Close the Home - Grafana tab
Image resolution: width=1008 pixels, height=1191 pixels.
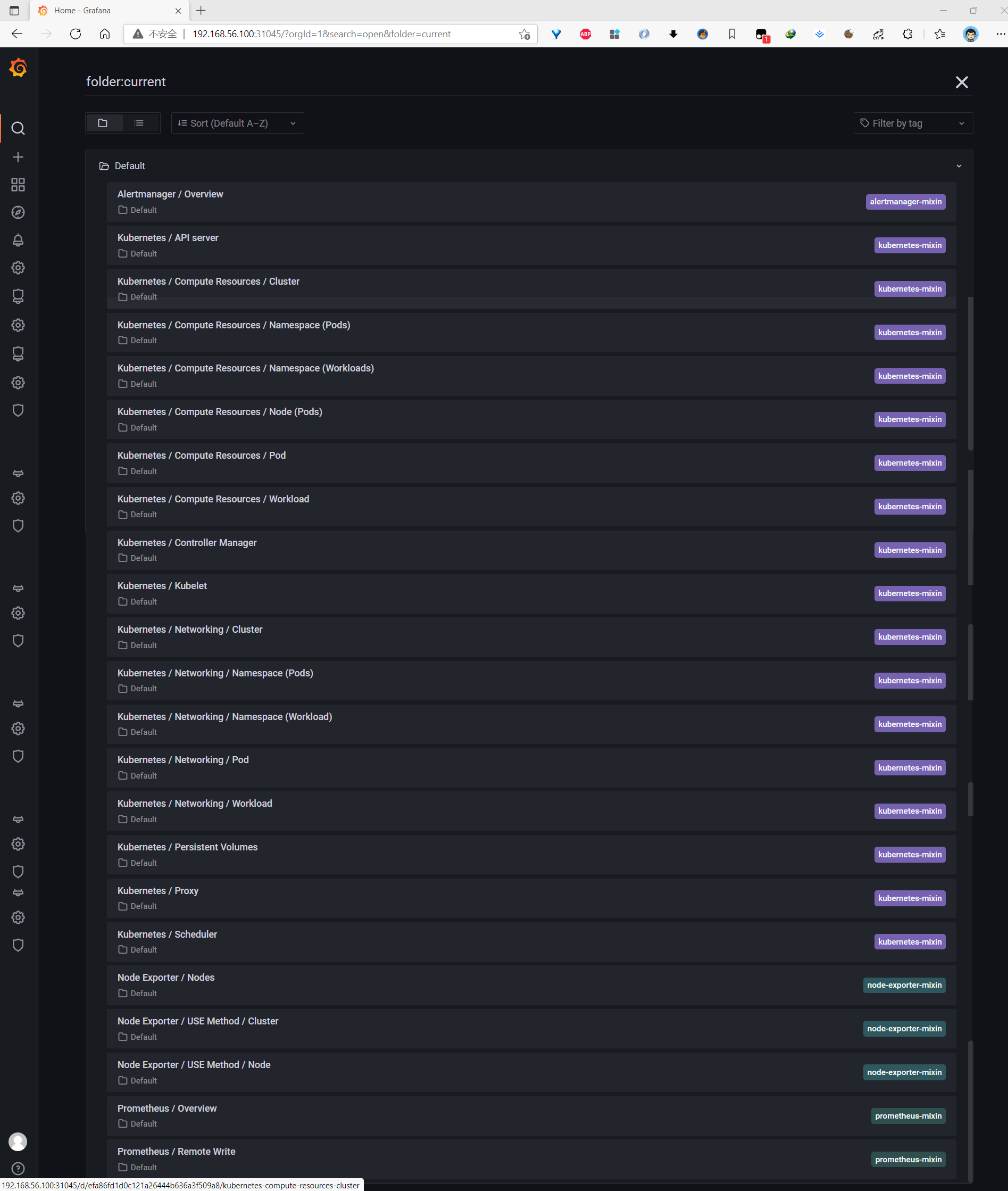(178, 10)
